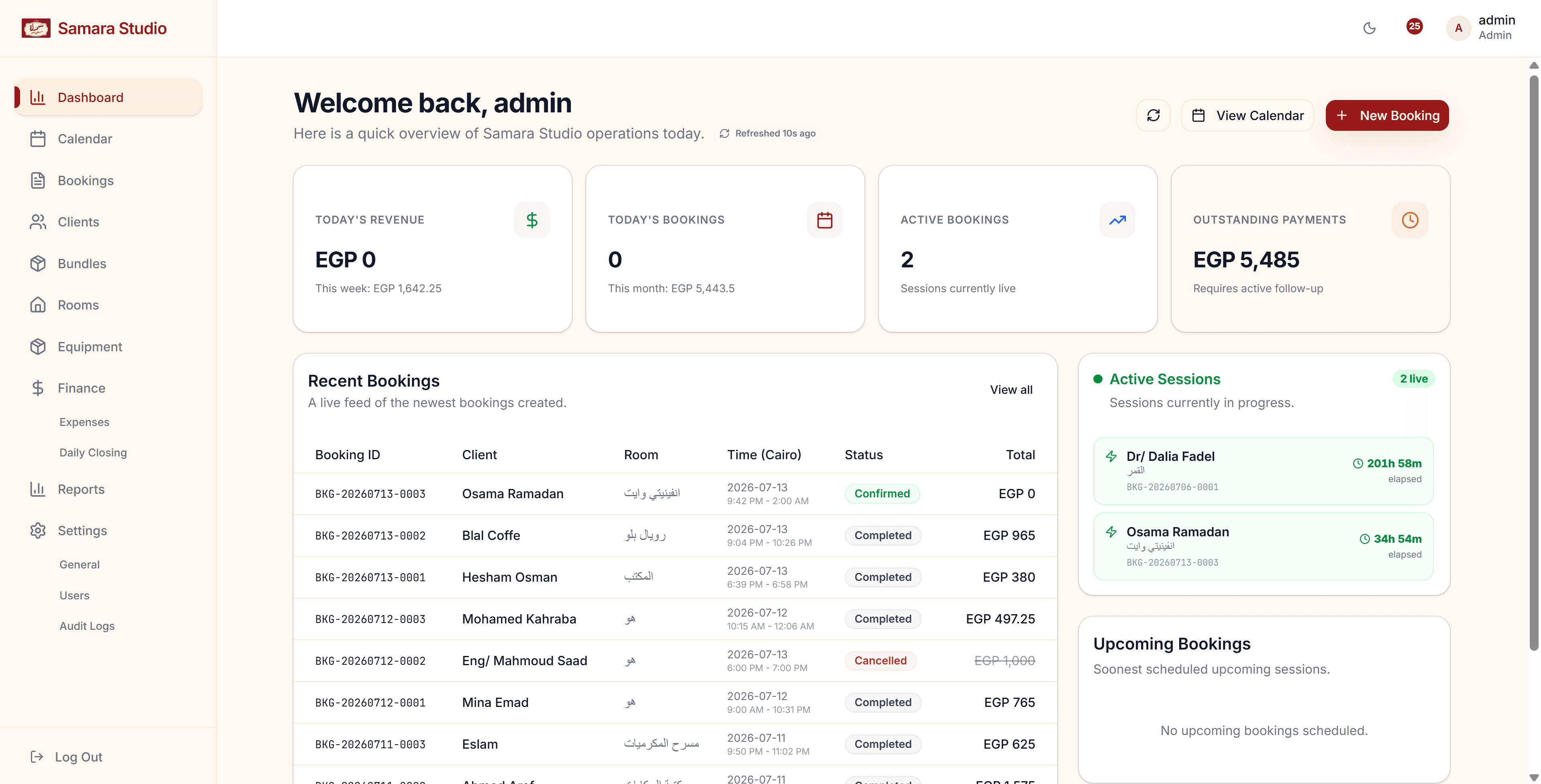Click the Settings gear sidebar icon
Viewport: 1541px width, 784px height.
click(x=38, y=530)
